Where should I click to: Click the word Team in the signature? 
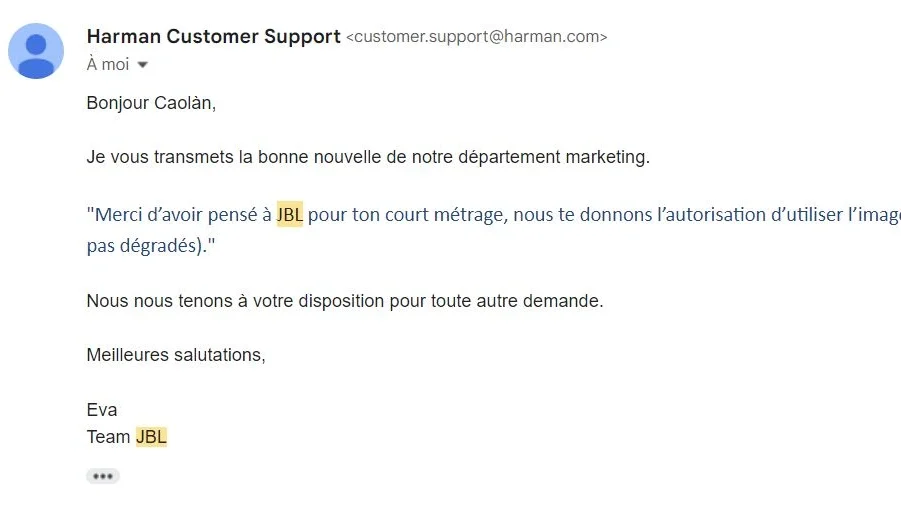pos(109,437)
